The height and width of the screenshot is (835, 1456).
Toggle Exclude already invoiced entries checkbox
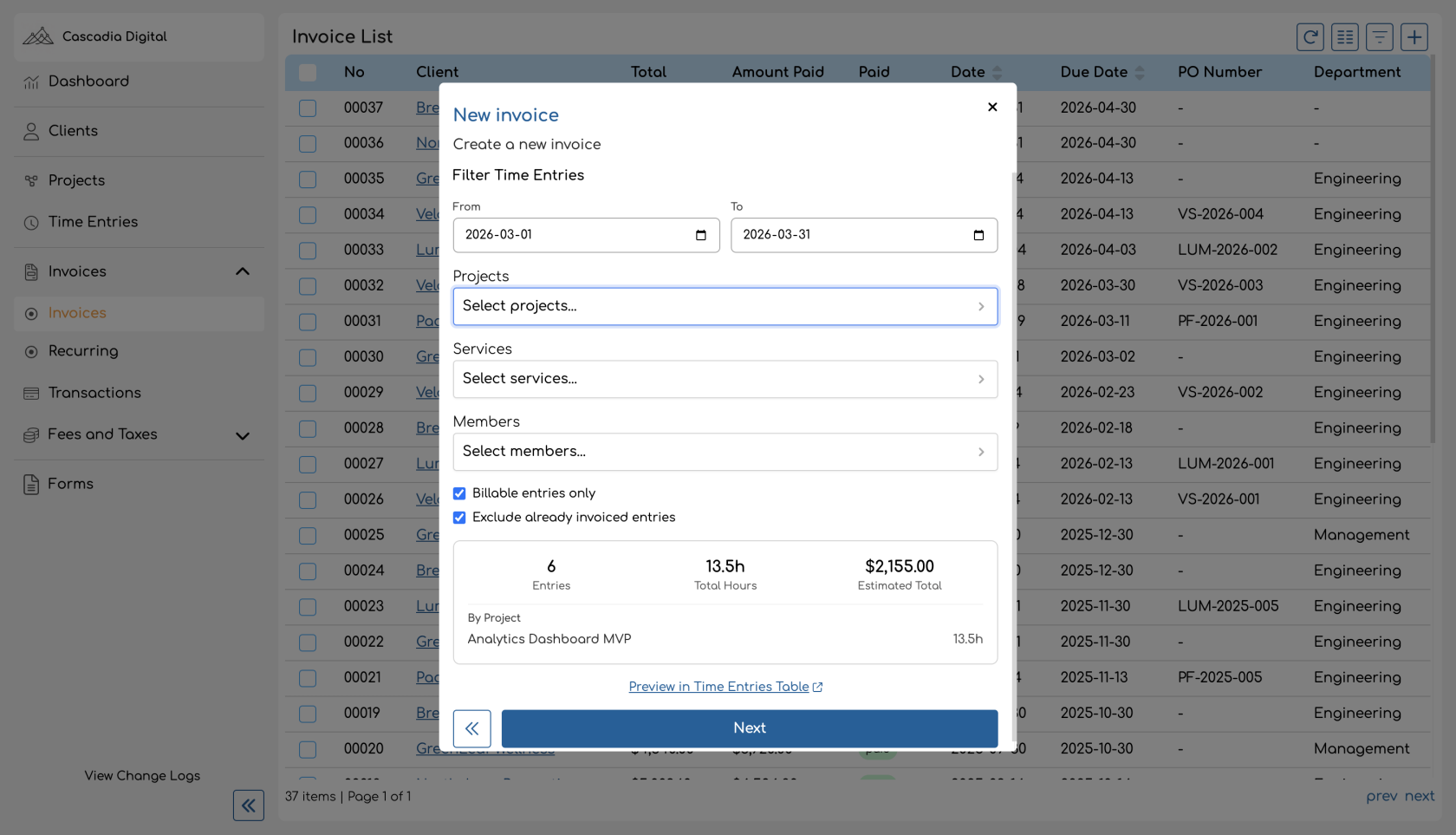coord(459,518)
